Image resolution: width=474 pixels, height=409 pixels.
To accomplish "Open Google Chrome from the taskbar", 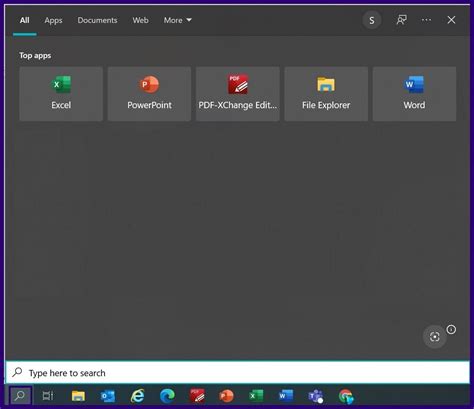I will [x=346, y=396].
